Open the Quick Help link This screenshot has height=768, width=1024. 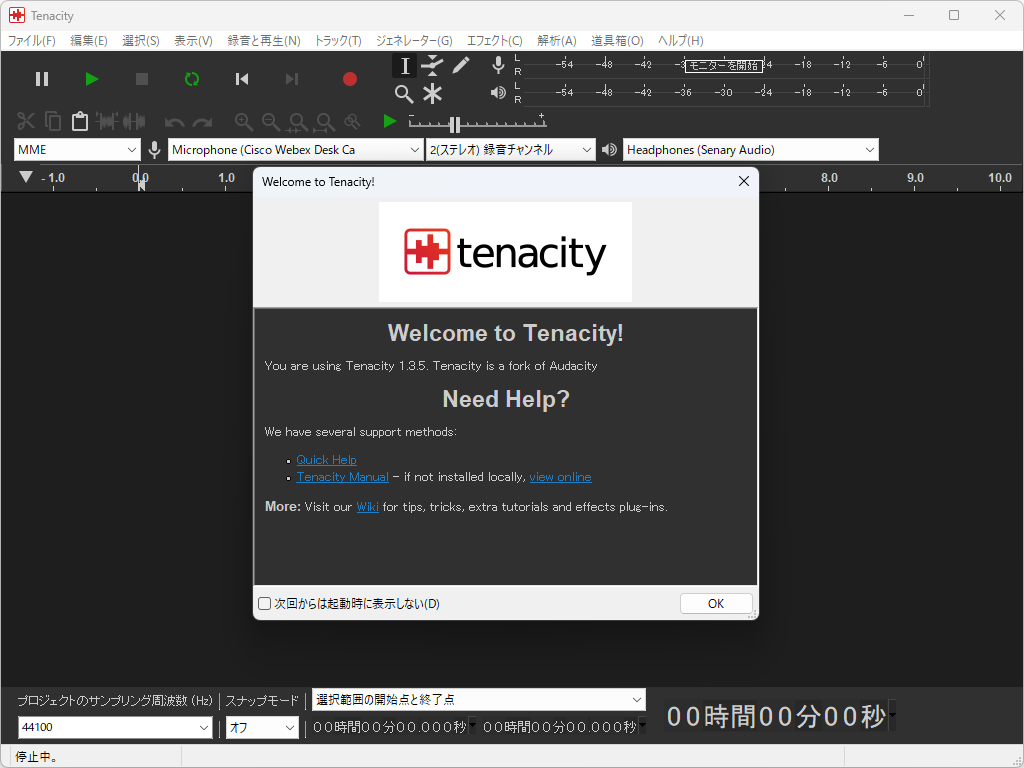[327, 460]
